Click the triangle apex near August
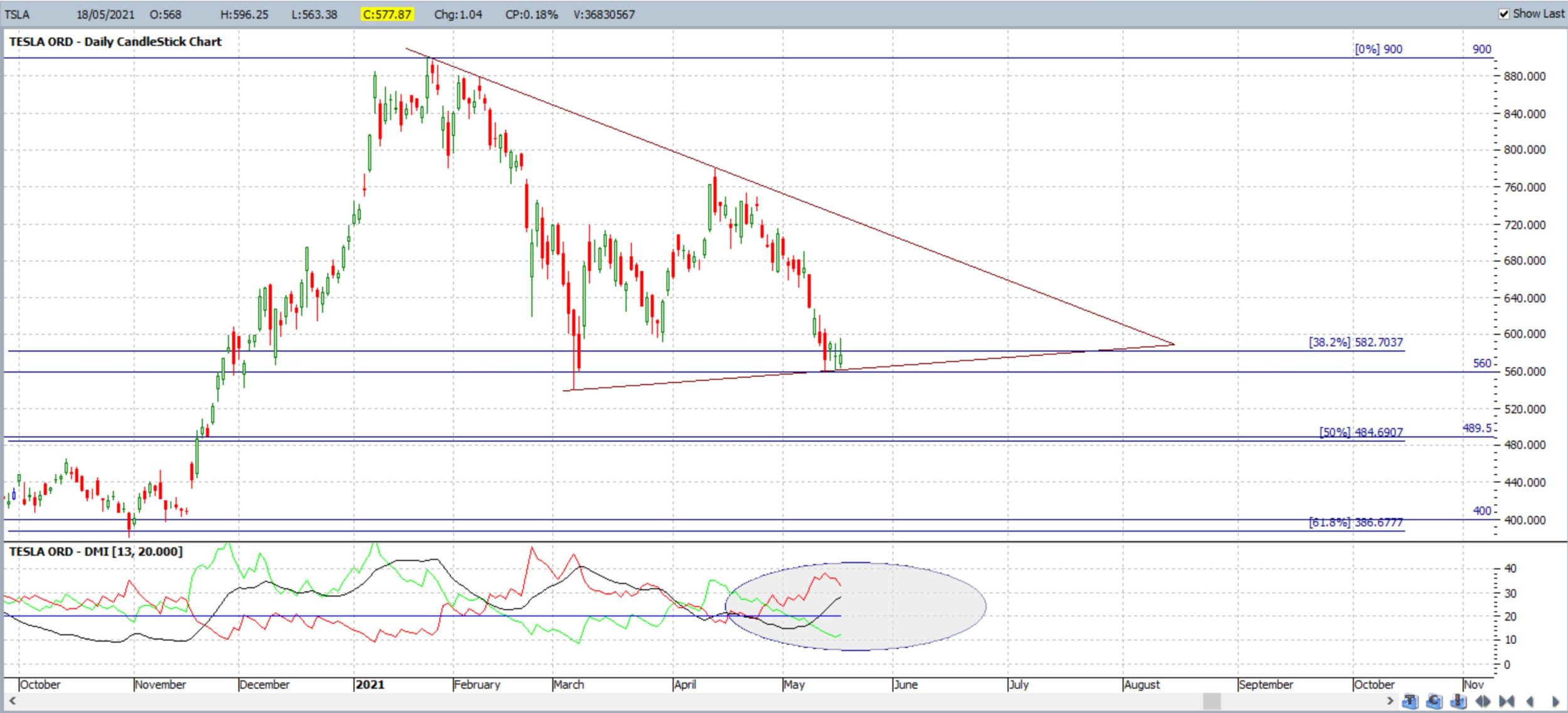Screen dimensions: 1568x713 coord(1173,344)
